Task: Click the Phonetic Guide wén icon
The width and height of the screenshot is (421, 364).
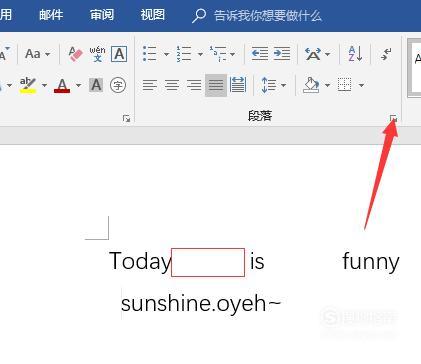Action: click(97, 54)
